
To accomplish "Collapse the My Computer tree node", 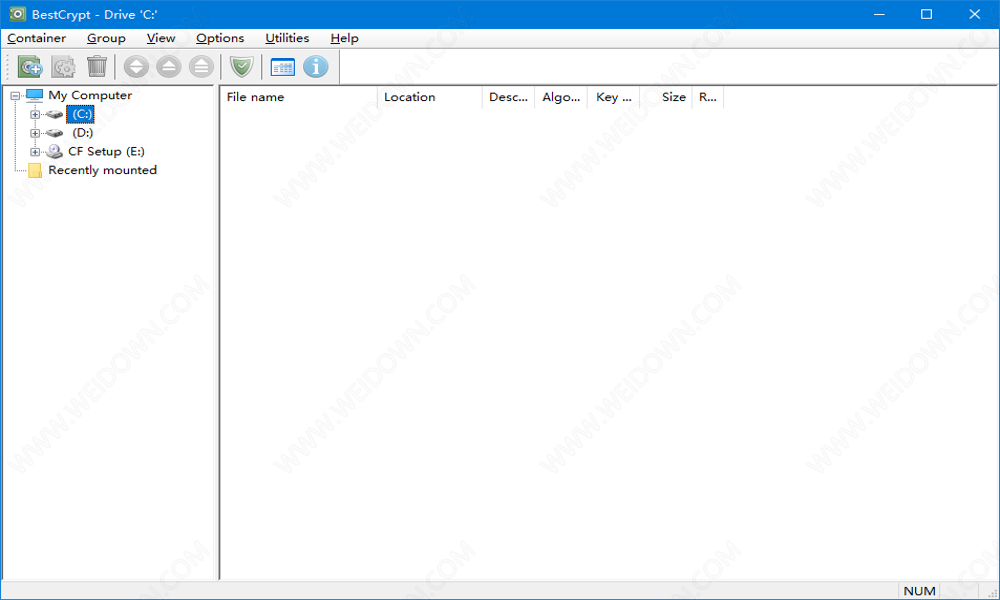I will 15,96.
